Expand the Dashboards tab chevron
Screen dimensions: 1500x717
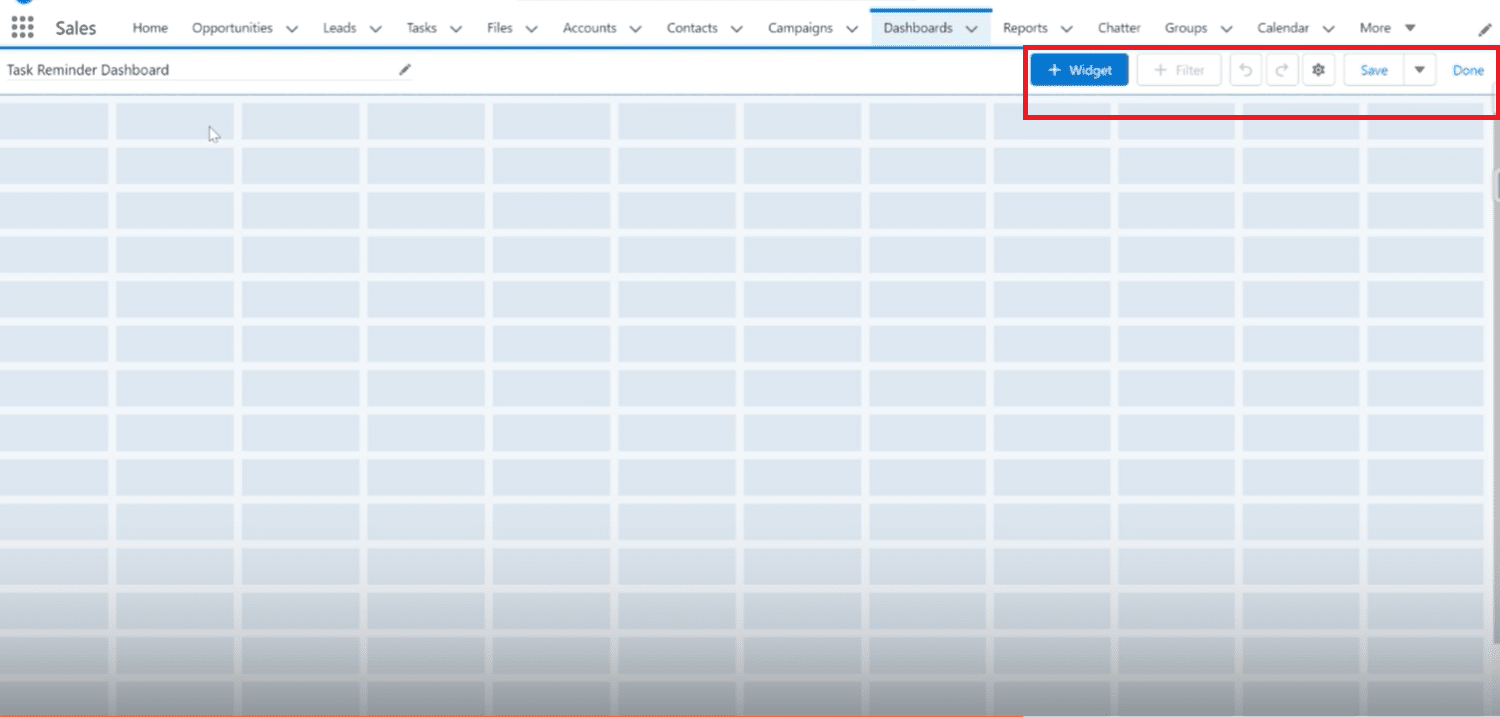tap(971, 29)
